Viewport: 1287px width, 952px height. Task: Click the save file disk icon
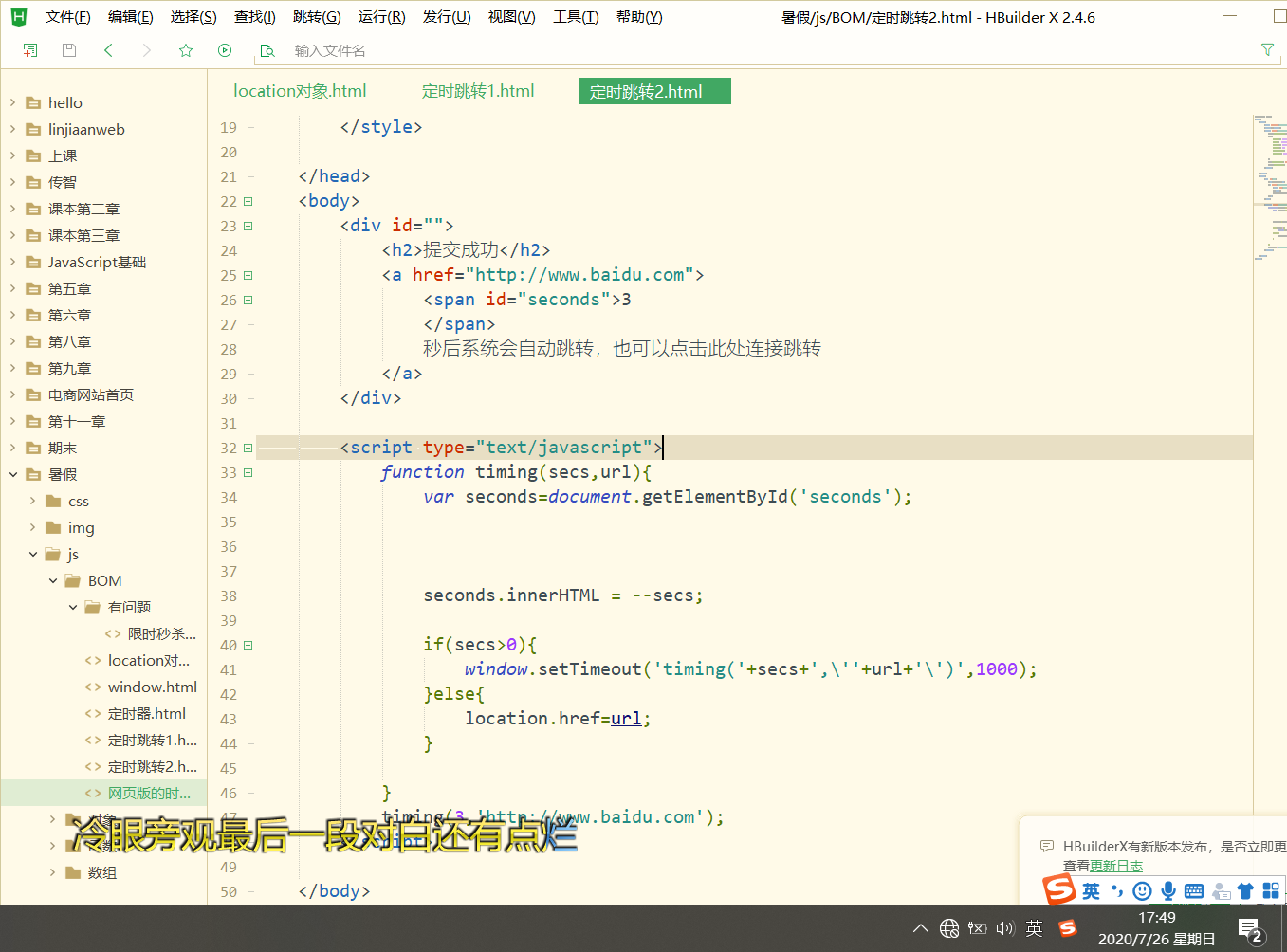pyautogui.click(x=69, y=50)
